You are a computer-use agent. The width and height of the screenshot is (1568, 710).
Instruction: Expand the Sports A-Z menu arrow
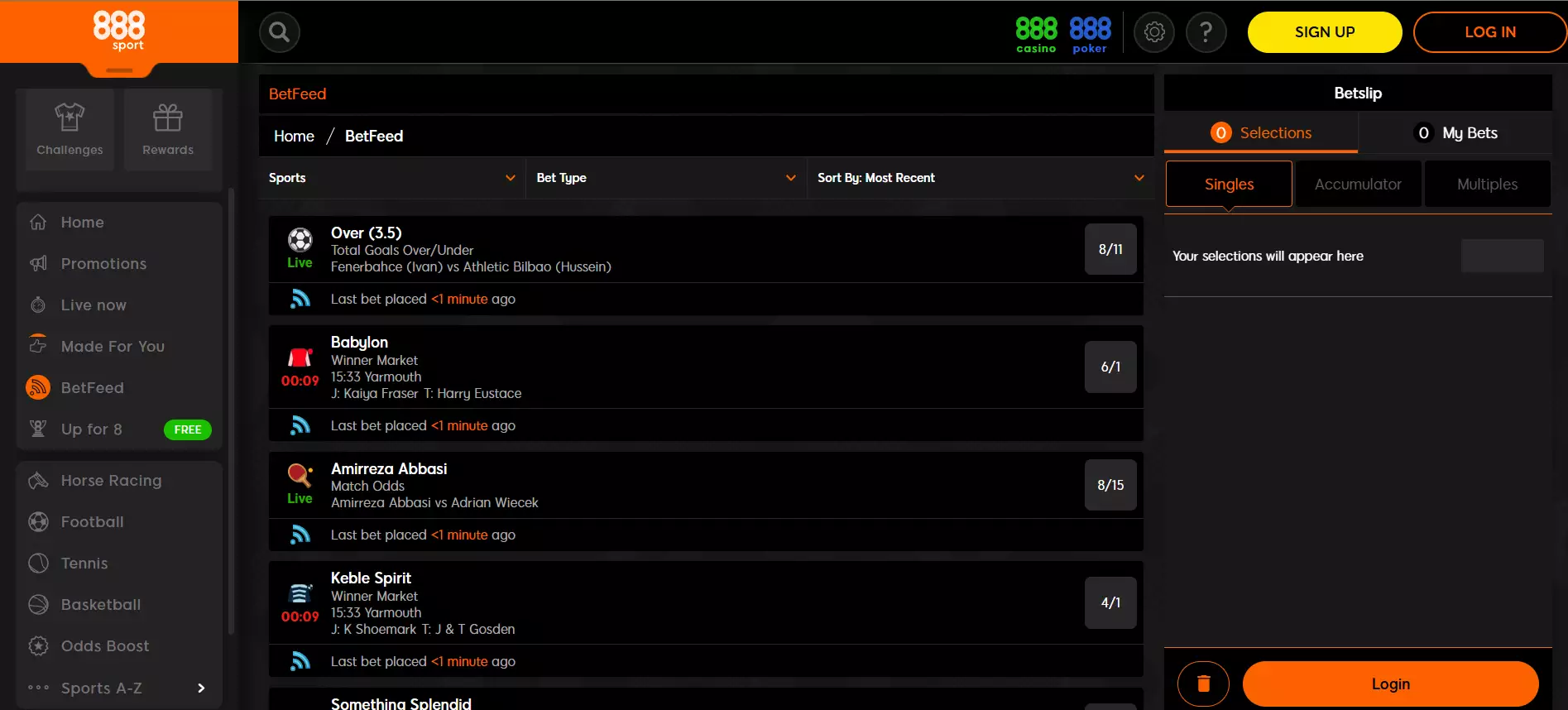(x=201, y=688)
